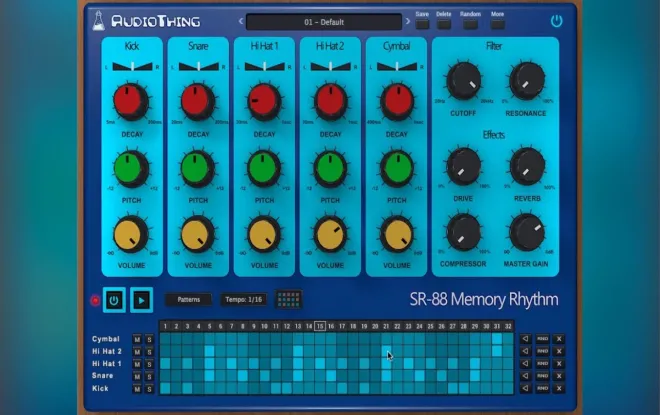Click the Snare row shift-left arrow
This screenshot has height=415, width=660.
pyautogui.click(x=525, y=376)
